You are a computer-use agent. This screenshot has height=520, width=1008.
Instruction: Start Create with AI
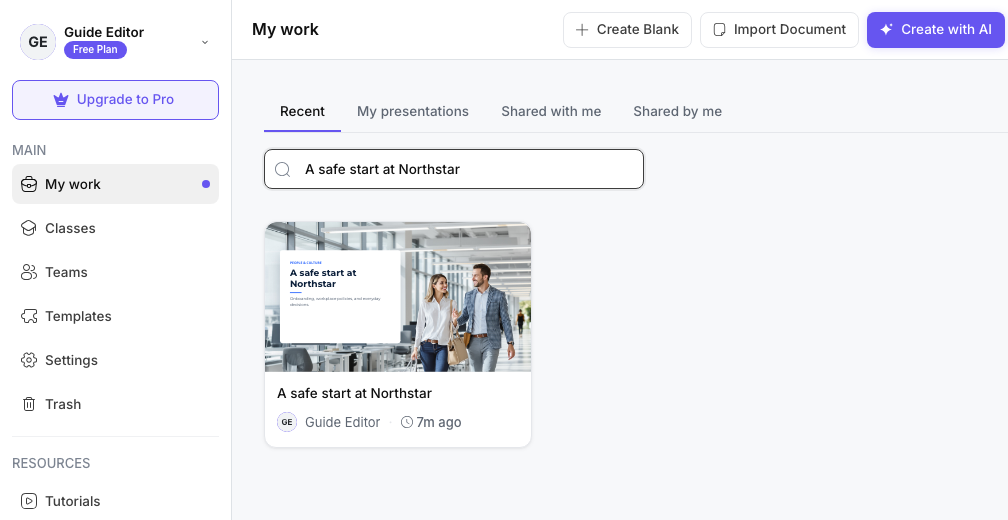pyautogui.click(x=935, y=30)
